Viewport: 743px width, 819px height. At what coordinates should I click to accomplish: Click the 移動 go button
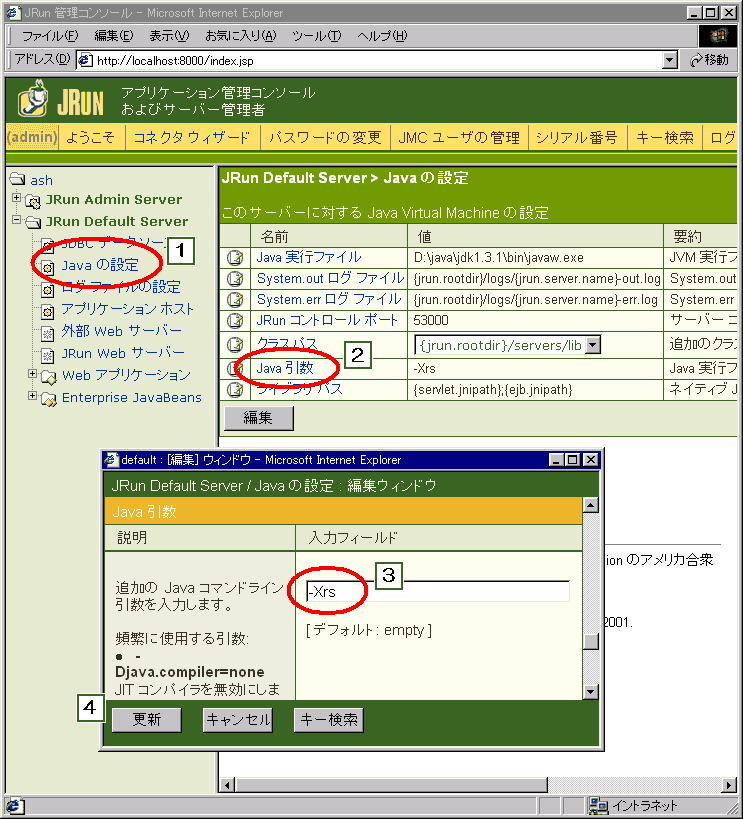(710, 61)
